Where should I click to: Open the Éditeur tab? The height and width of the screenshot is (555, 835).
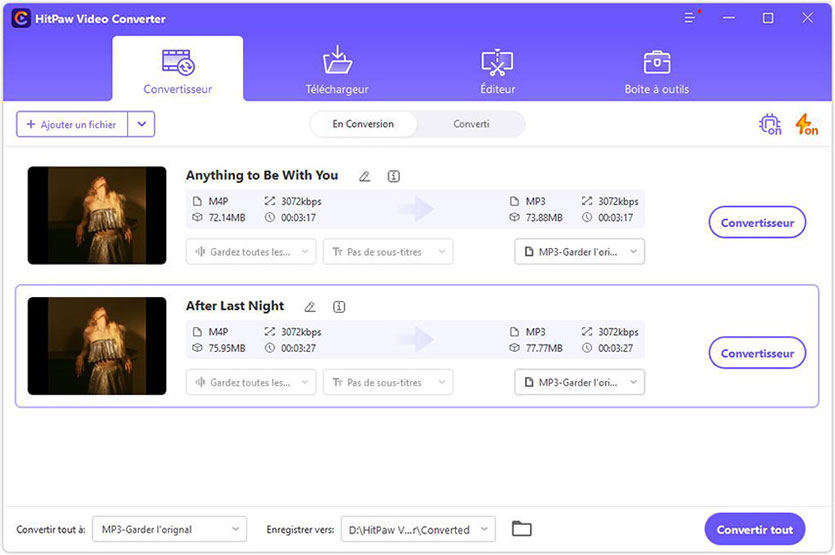click(x=497, y=70)
